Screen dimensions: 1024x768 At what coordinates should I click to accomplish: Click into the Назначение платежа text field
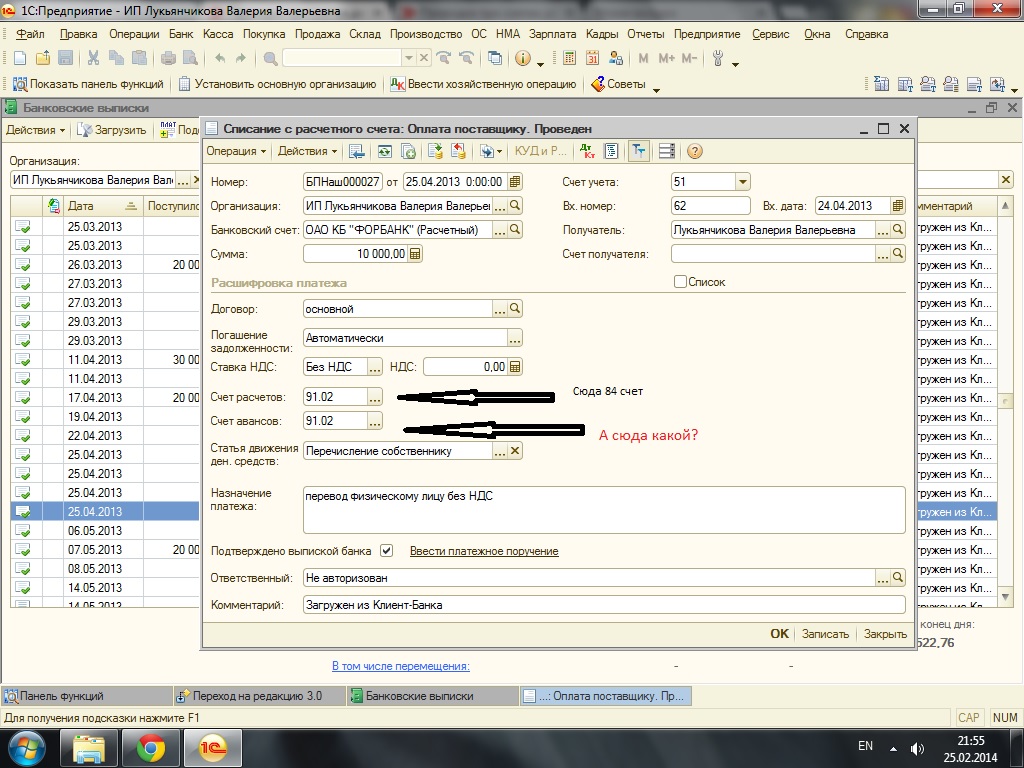point(603,510)
